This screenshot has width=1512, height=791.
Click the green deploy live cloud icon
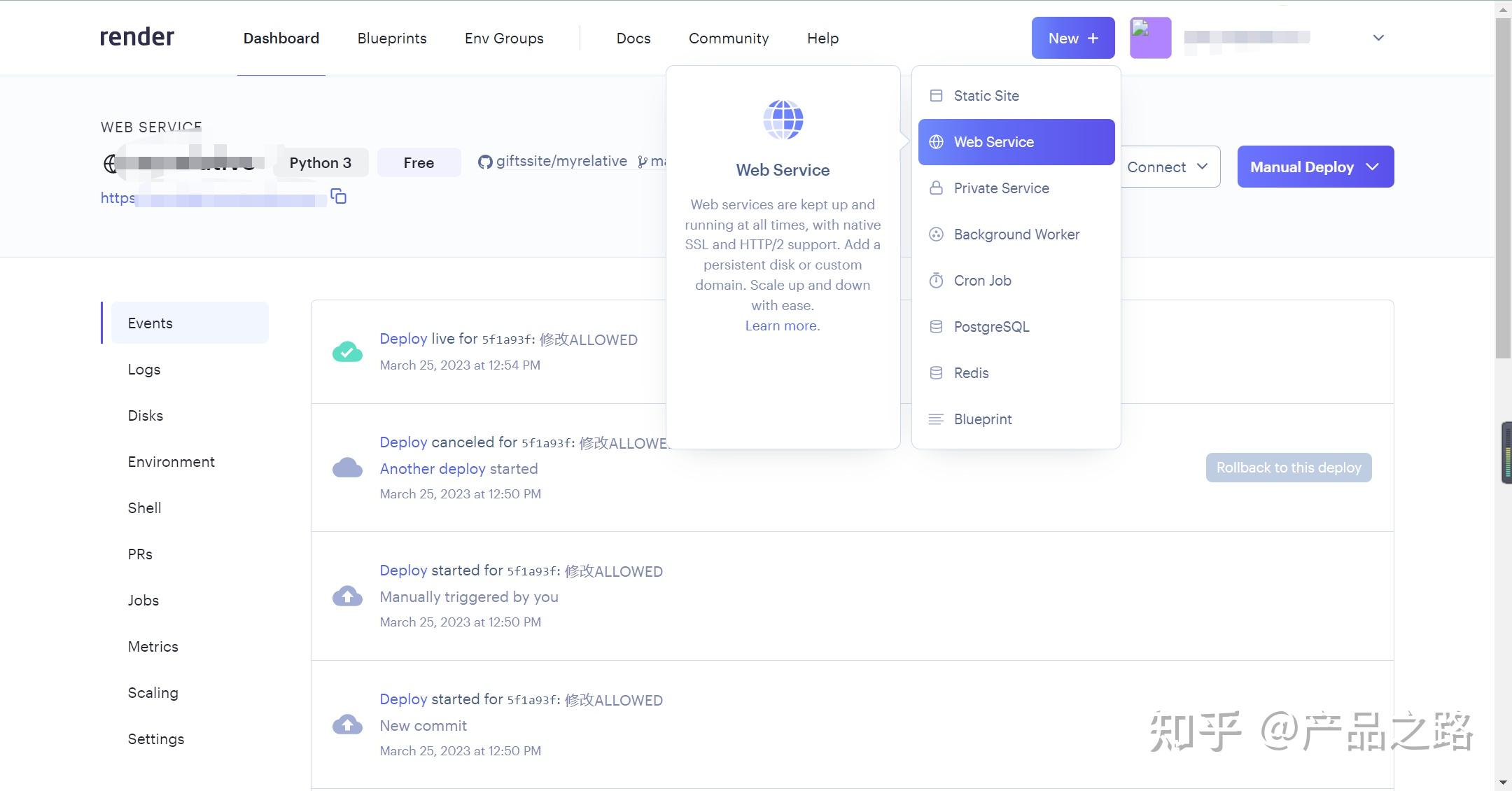point(347,351)
